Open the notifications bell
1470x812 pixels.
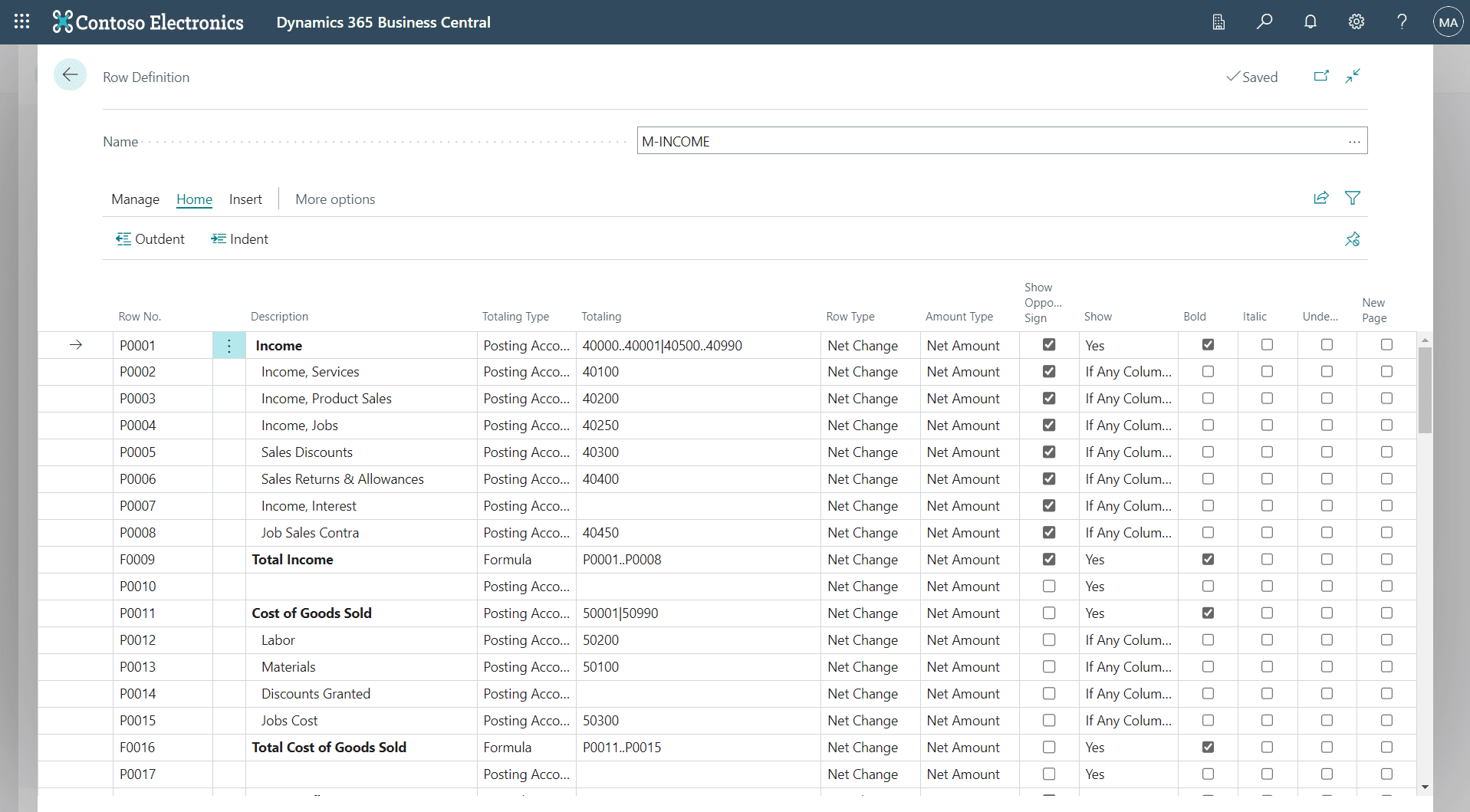[1311, 21]
